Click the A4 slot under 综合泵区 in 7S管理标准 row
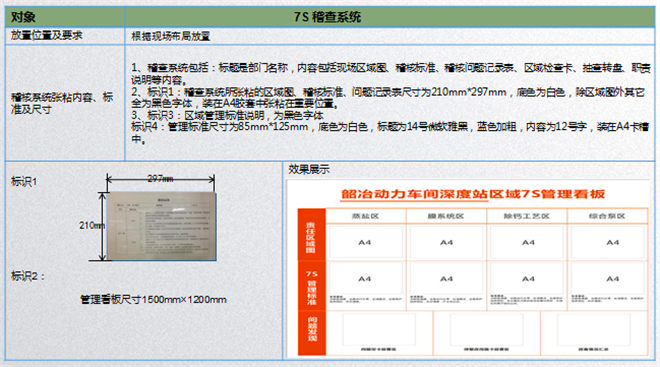This screenshot has width=660, height=367. 608,279
